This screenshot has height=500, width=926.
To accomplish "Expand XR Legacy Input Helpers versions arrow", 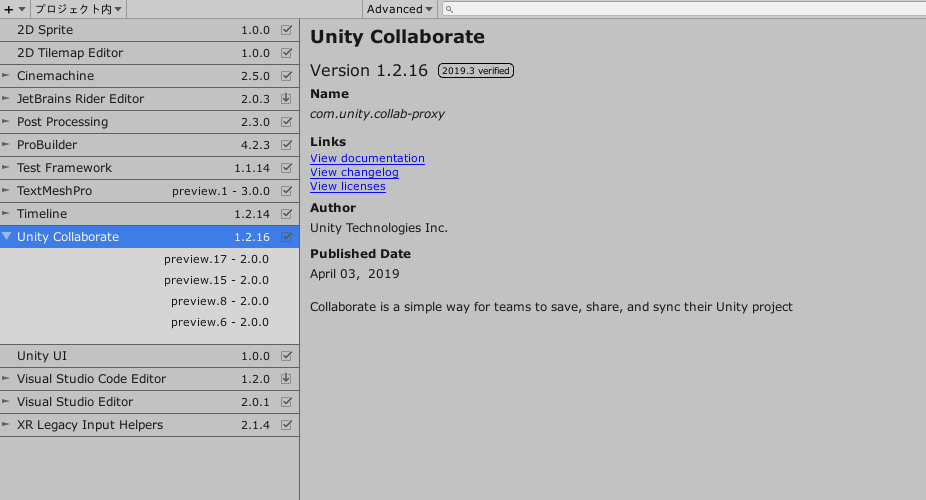I will [x=6, y=424].
